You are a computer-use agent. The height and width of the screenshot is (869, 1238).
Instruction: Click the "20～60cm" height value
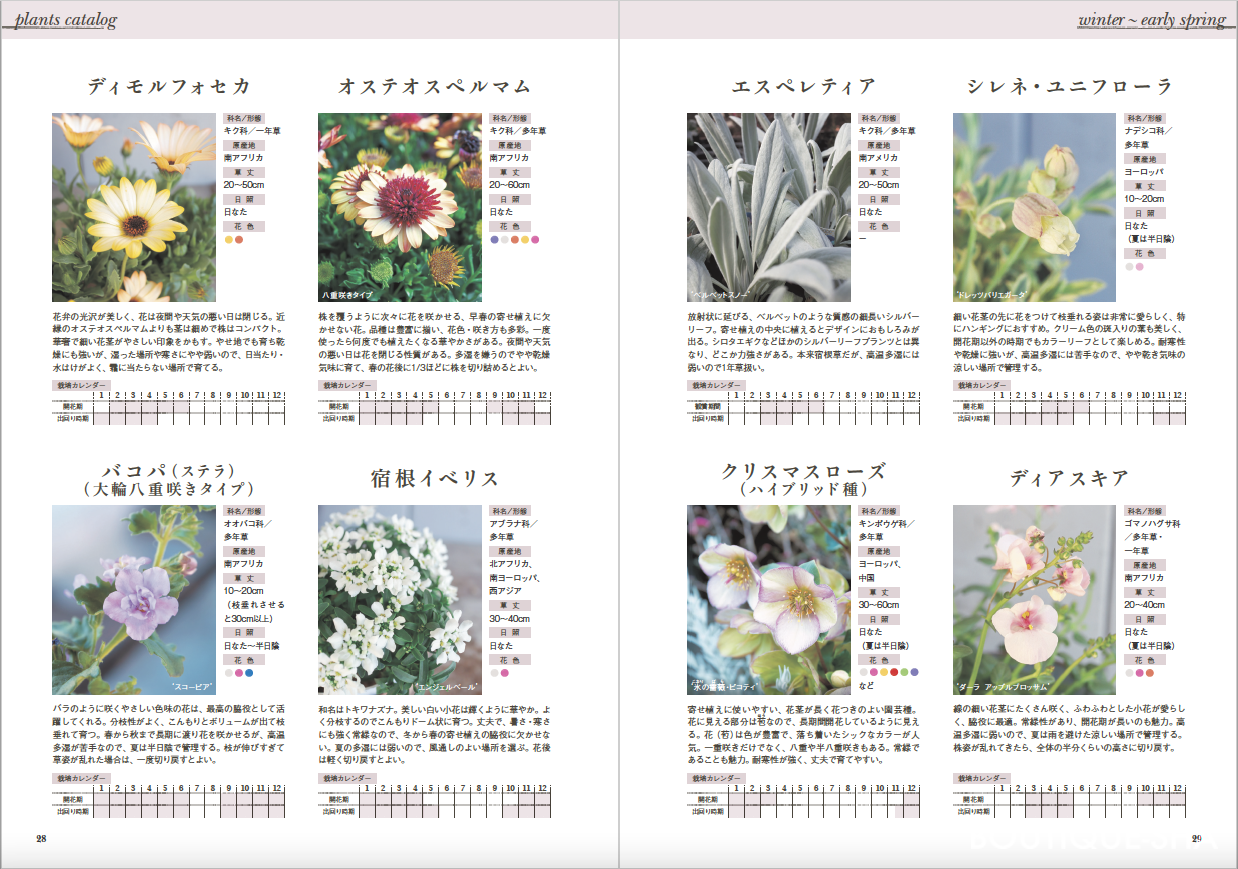[510, 185]
